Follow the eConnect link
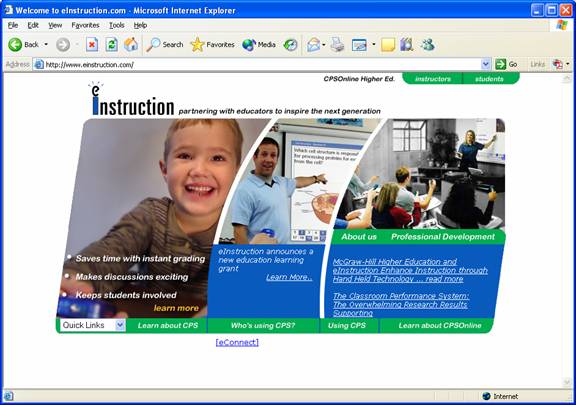Screen dimensions: 576x405 [237, 342]
